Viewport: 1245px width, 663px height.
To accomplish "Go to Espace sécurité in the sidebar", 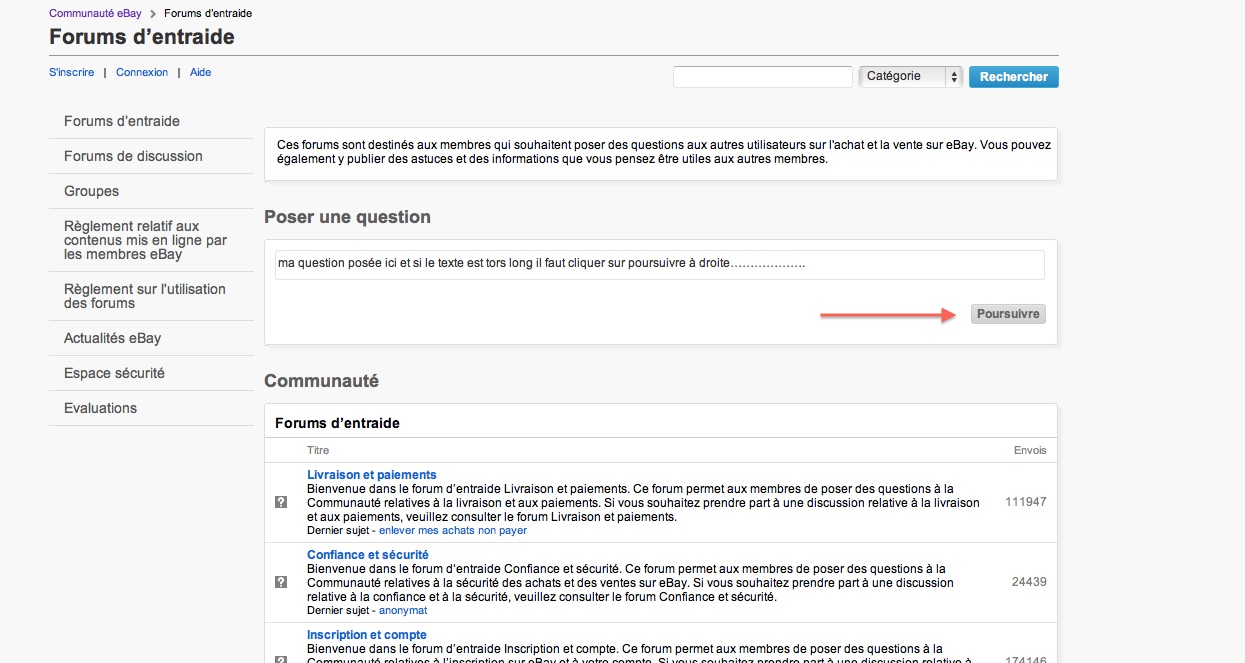I will (x=114, y=373).
